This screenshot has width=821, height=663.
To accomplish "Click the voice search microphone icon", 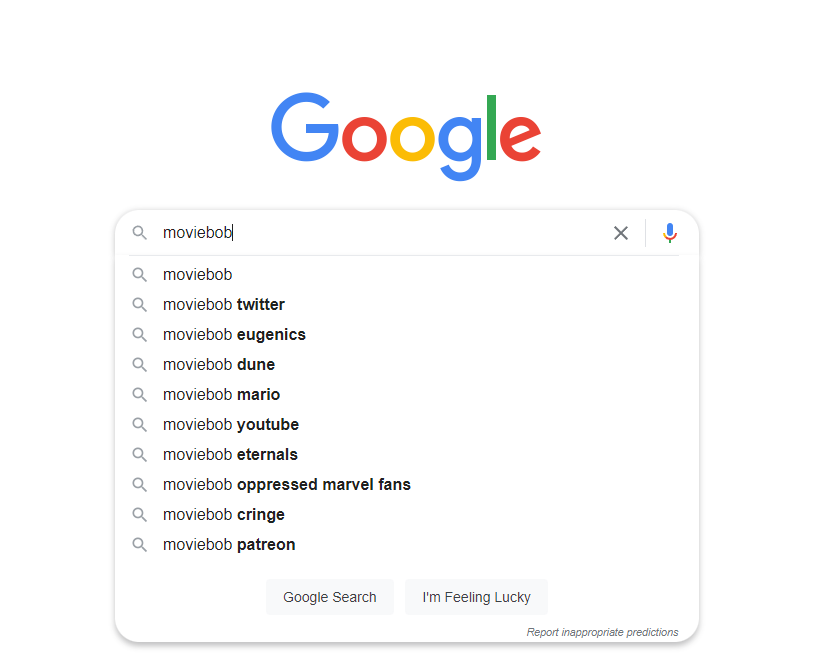I will pos(670,233).
